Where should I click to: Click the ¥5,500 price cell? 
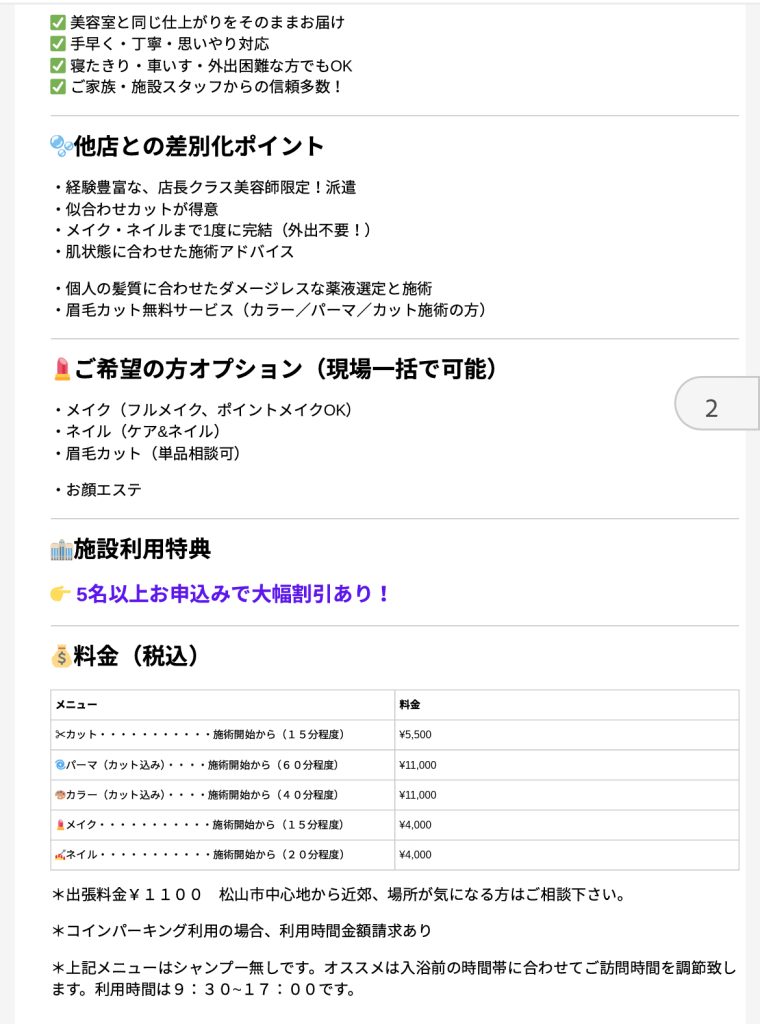point(415,735)
